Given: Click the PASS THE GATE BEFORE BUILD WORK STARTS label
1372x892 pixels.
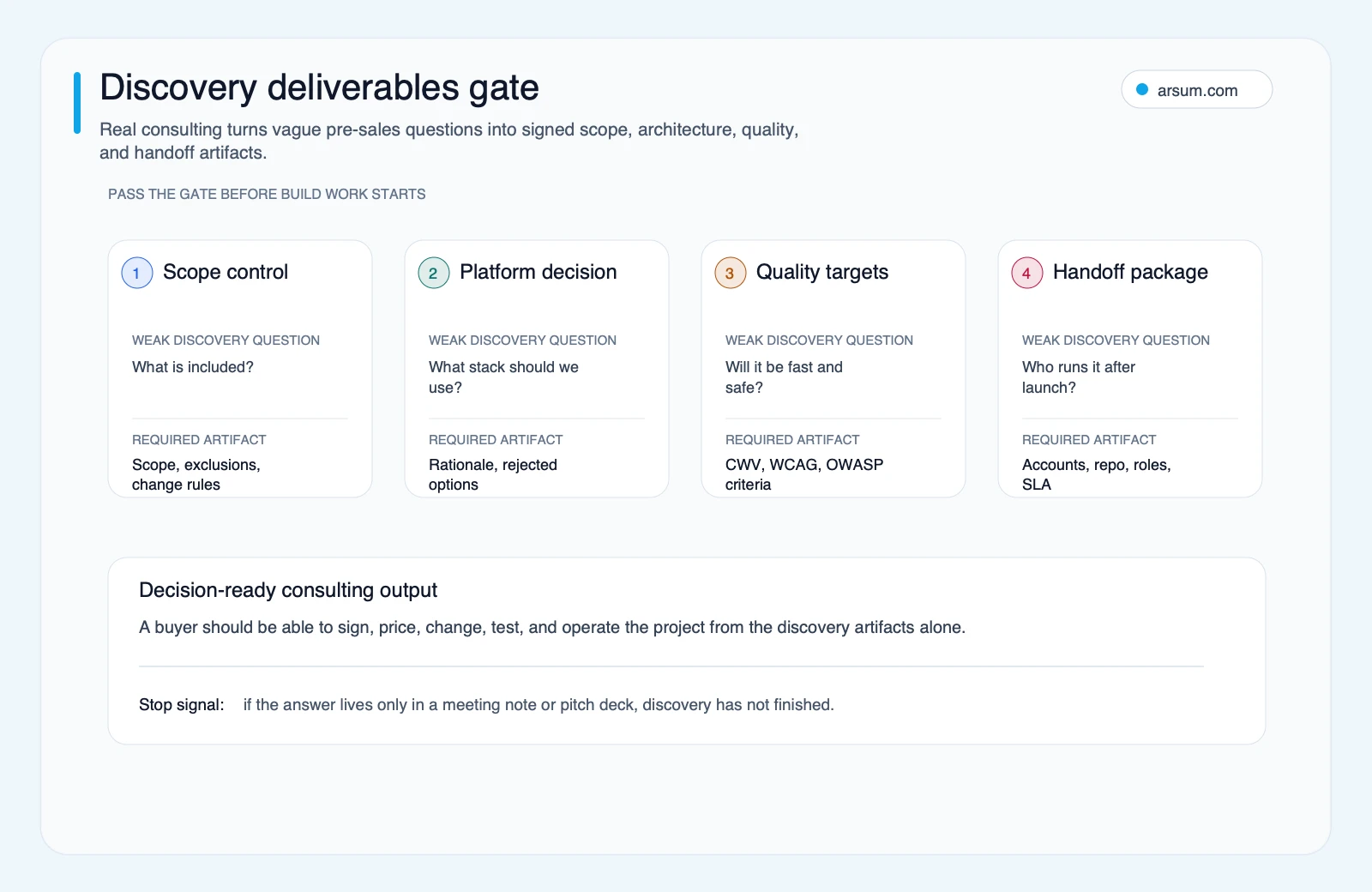Looking at the screenshot, I should [x=267, y=194].
